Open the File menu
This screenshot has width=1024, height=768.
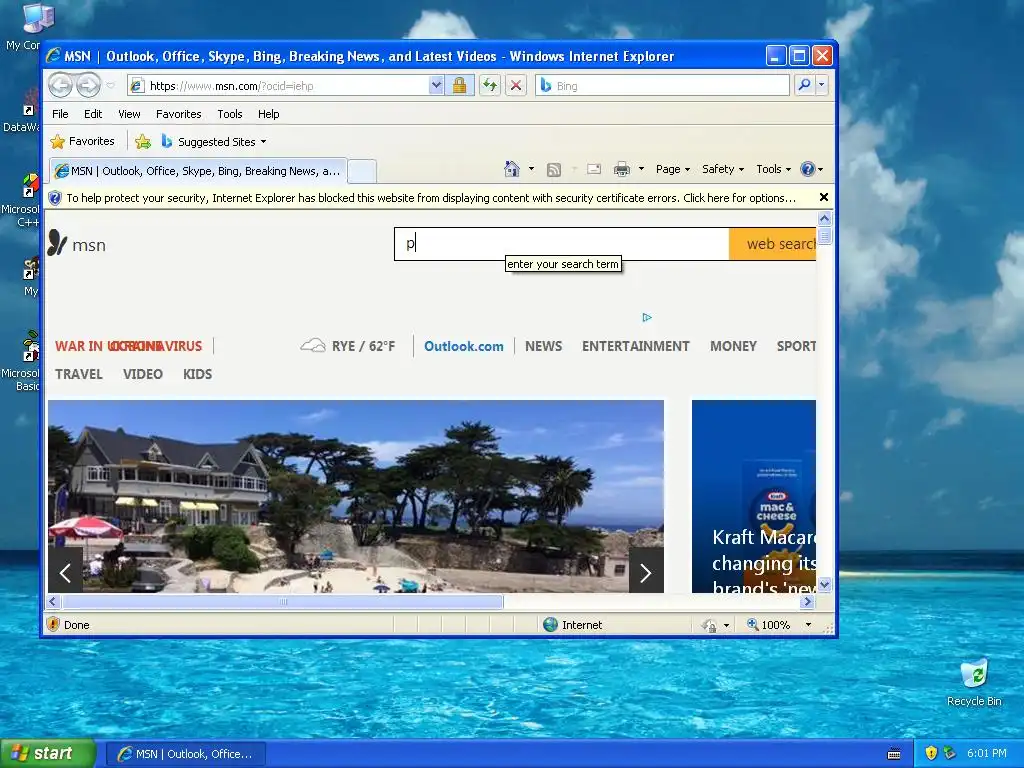[x=60, y=114]
